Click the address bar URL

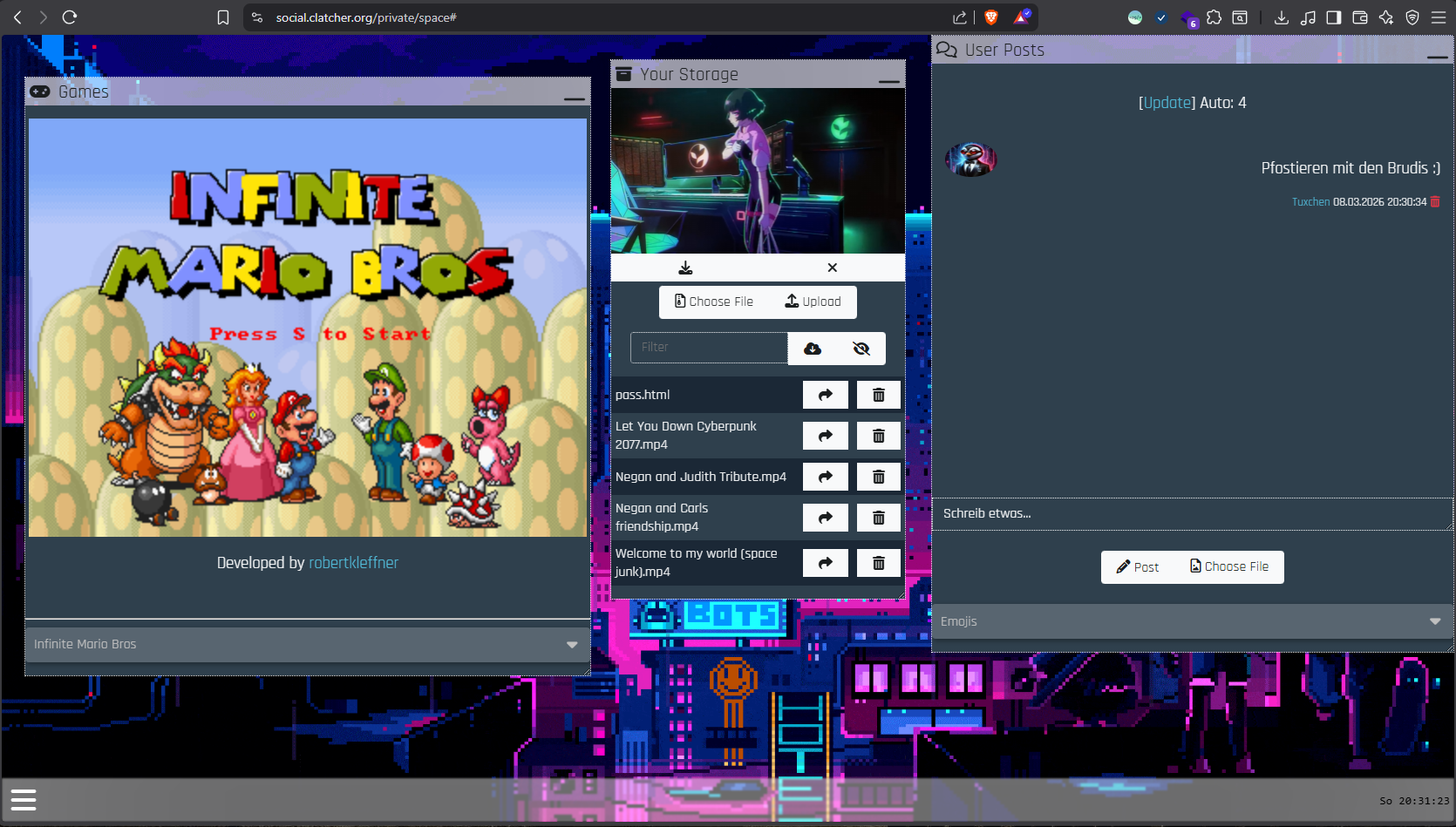[x=366, y=17]
